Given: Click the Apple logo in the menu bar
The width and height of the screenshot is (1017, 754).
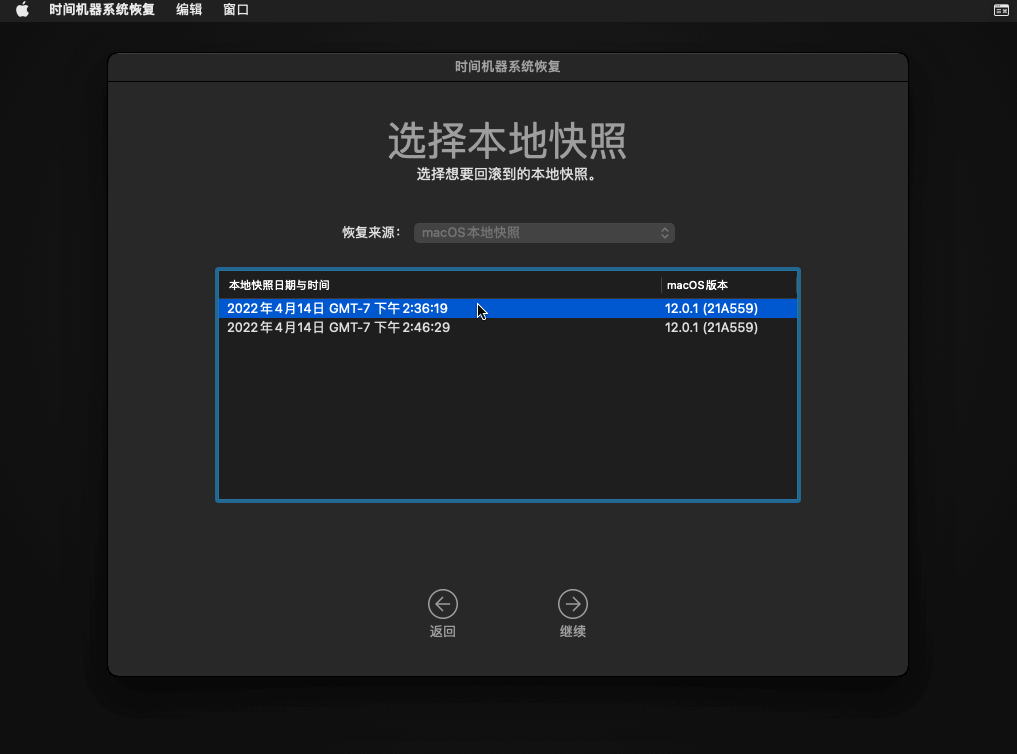Looking at the screenshot, I should 21,10.
